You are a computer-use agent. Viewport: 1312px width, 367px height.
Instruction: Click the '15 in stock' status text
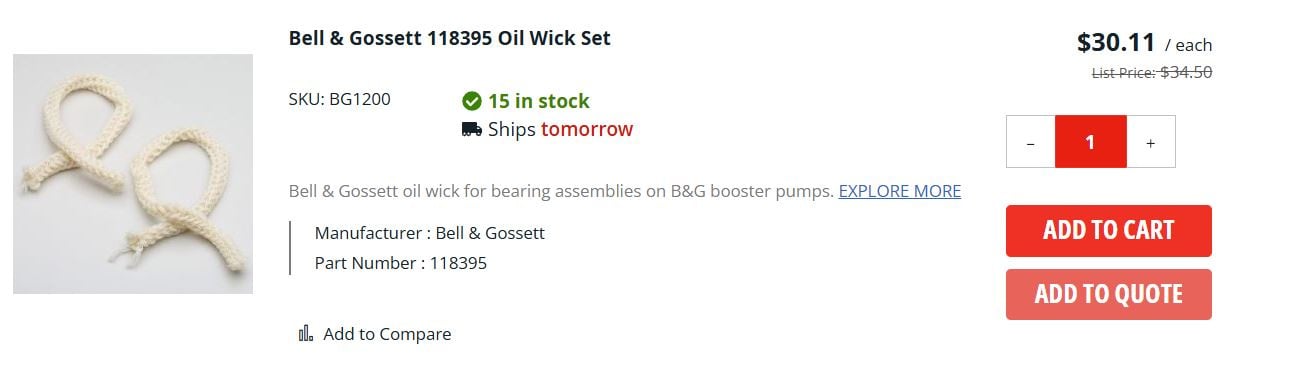point(539,101)
